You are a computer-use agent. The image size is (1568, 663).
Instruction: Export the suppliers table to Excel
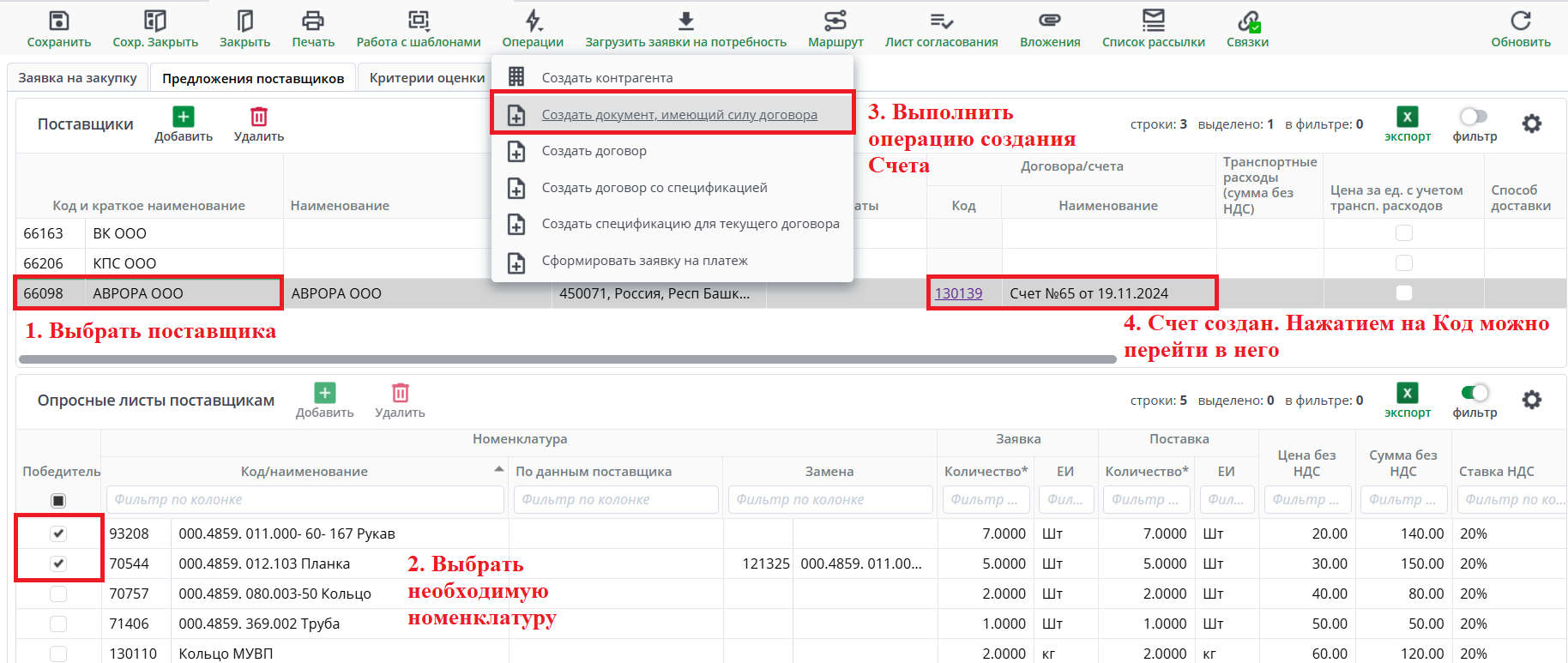pyautogui.click(x=1407, y=117)
